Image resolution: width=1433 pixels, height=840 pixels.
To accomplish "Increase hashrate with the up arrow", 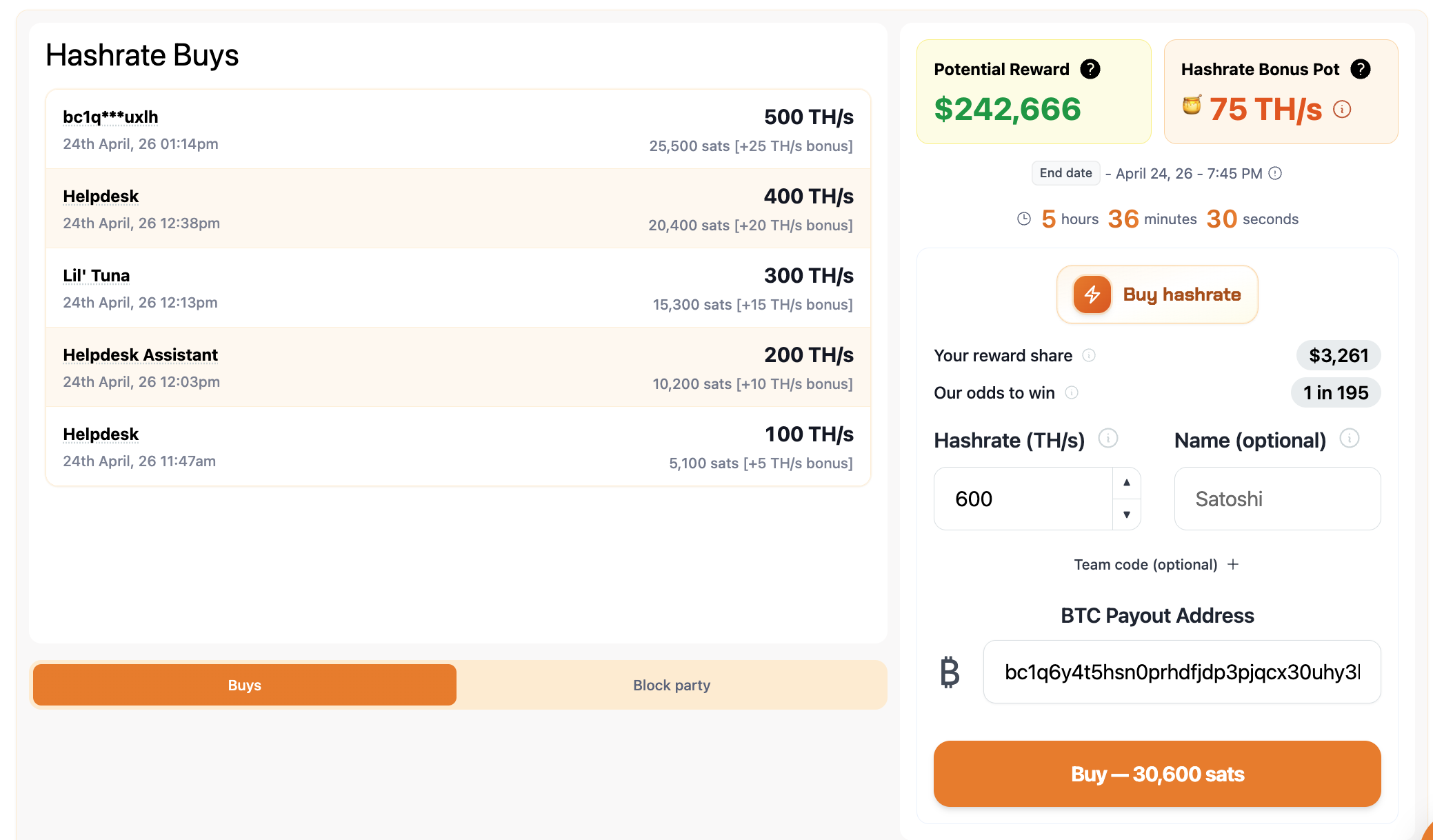I will click(x=1127, y=483).
